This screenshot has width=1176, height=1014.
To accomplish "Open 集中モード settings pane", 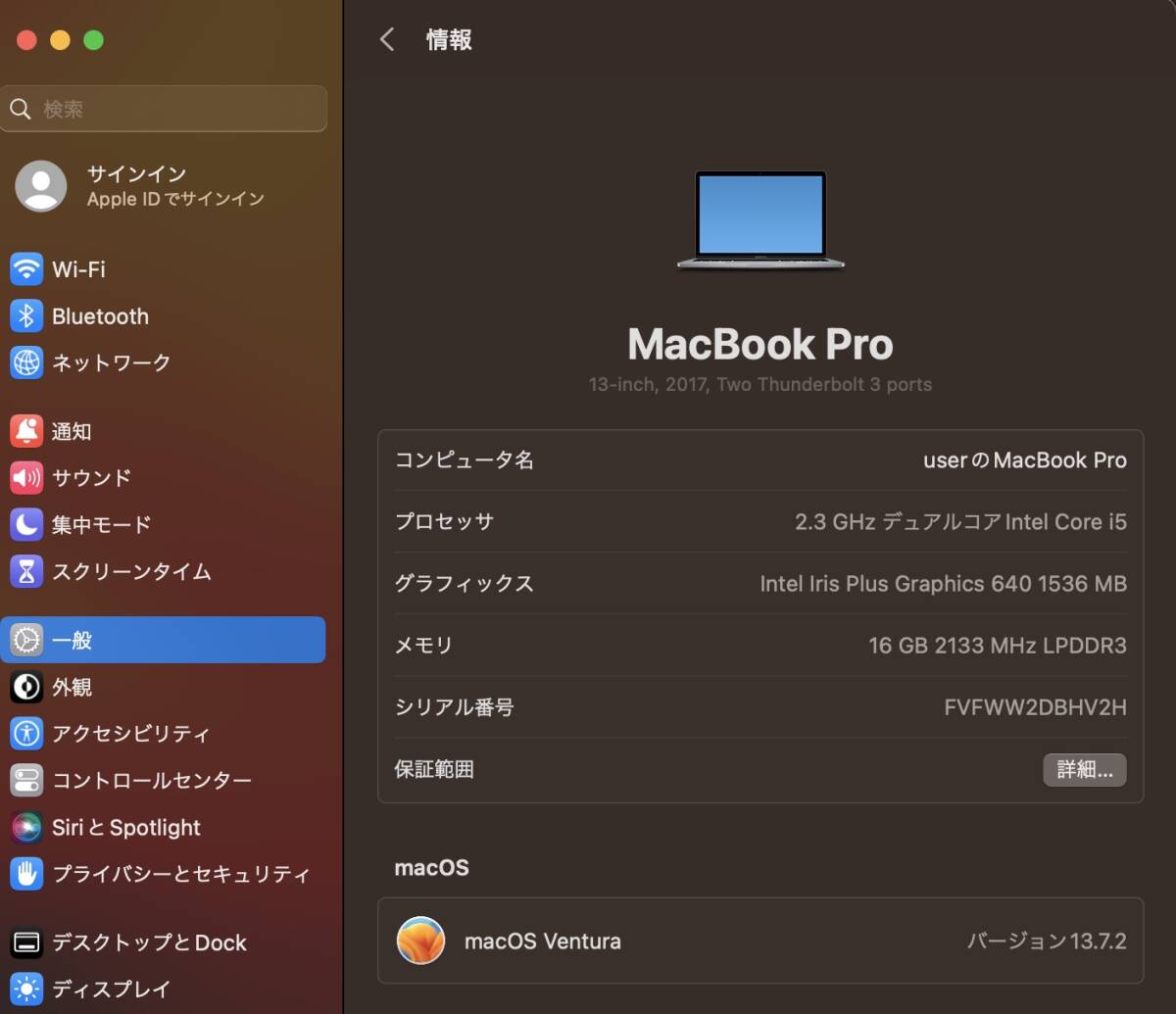I will (x=163, y=524).
